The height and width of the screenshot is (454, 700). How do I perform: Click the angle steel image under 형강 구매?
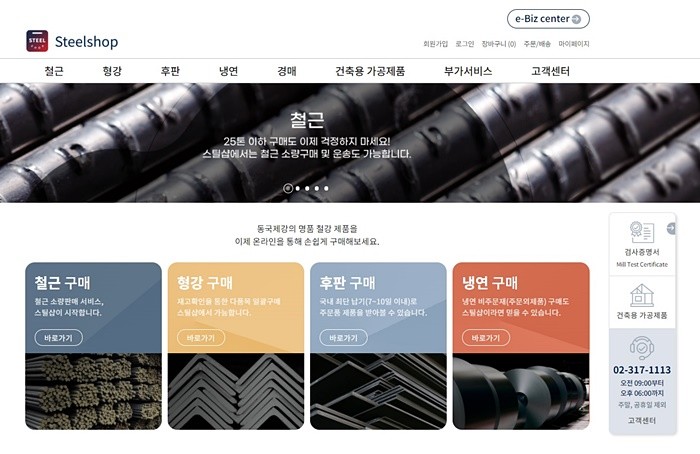[236, 392]
